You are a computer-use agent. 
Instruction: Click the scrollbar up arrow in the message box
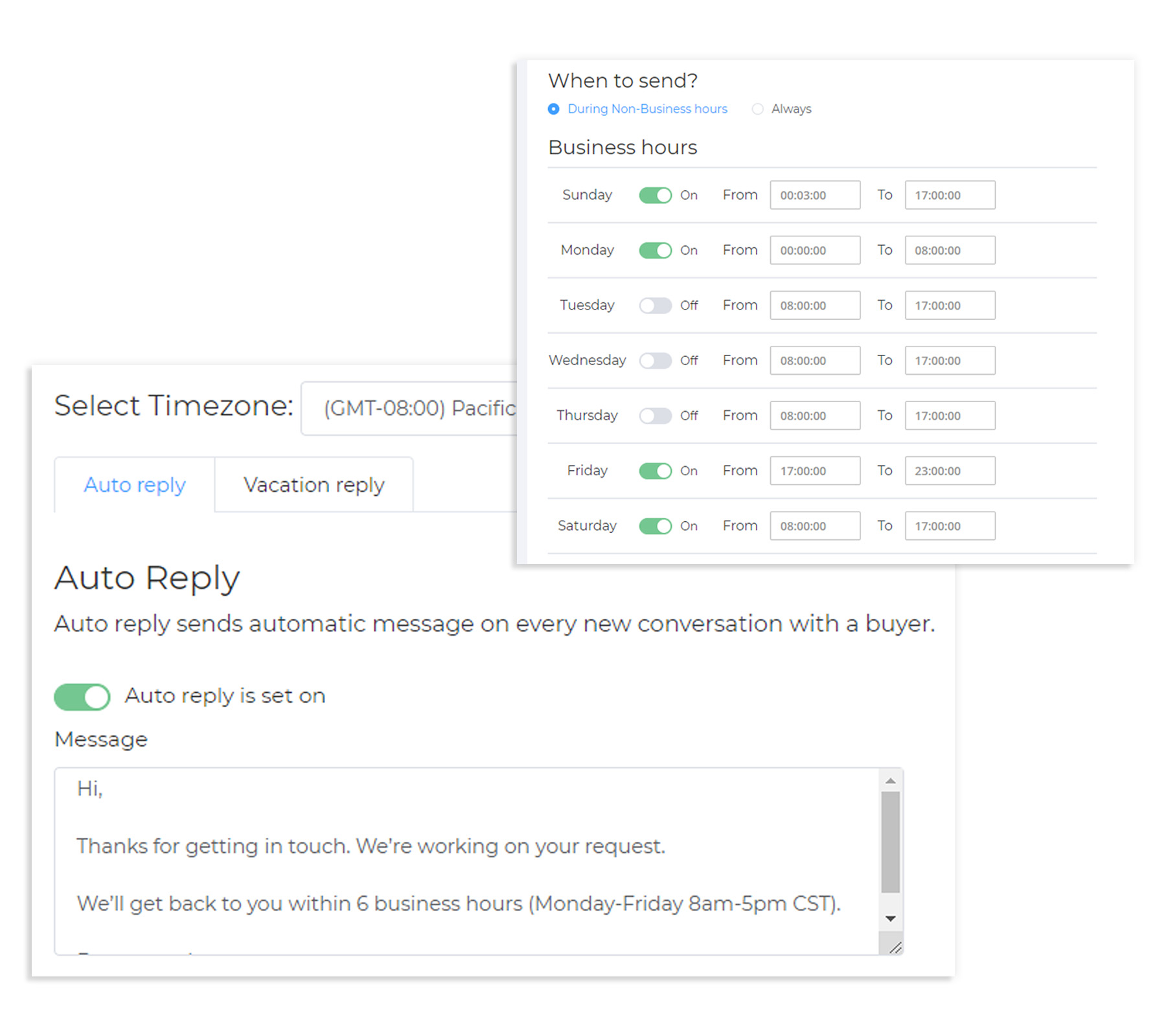pos(892,780)
